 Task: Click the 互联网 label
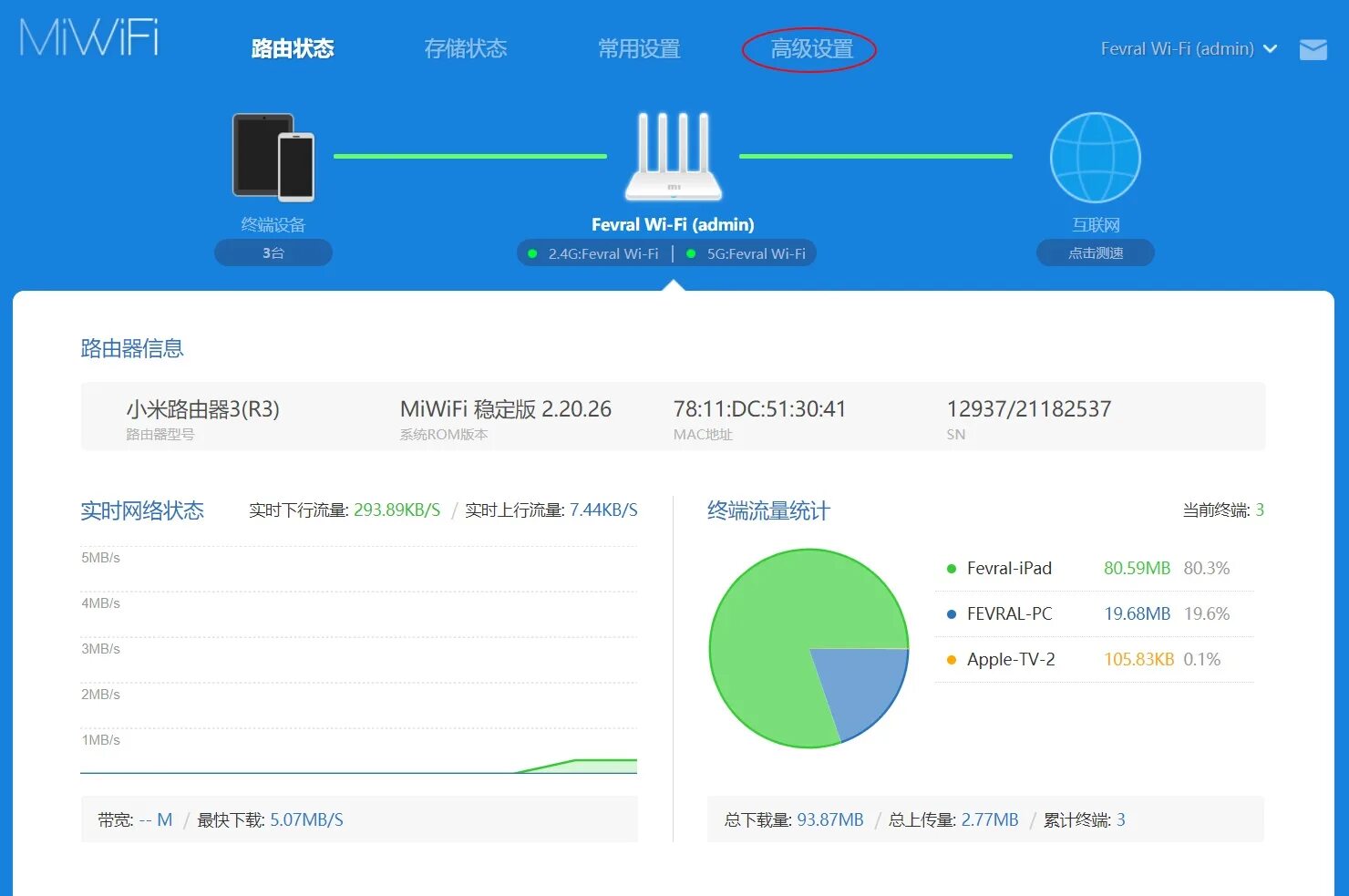(1096, 225)
